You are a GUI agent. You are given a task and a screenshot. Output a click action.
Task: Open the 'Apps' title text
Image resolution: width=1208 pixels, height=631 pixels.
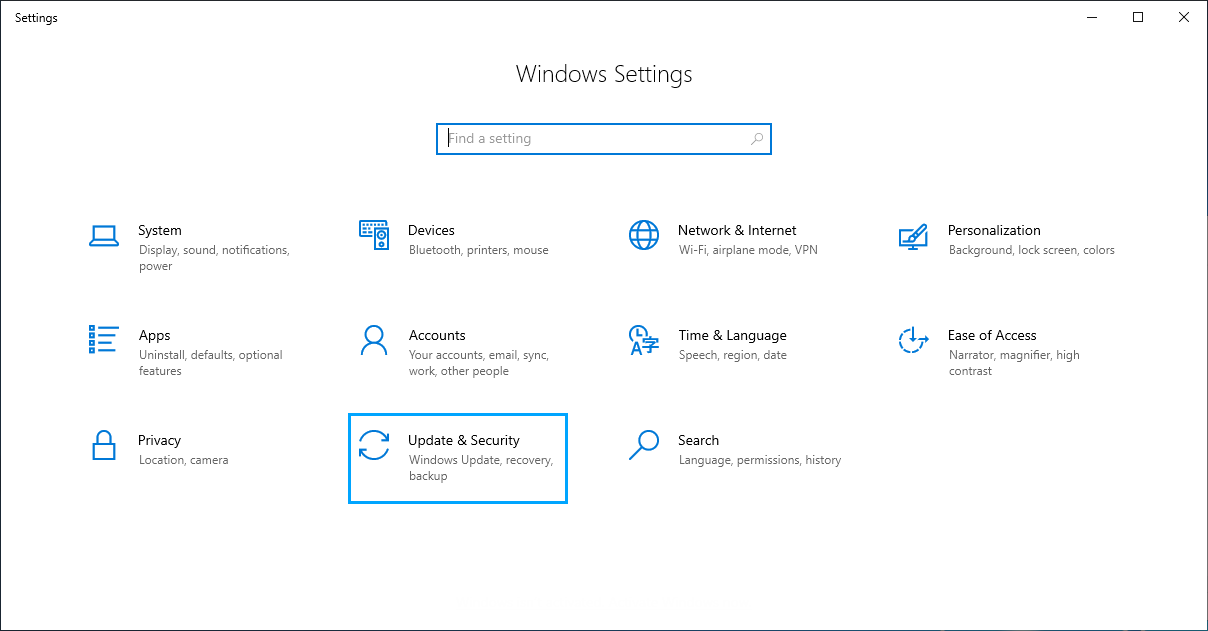[x=155, y=335]
